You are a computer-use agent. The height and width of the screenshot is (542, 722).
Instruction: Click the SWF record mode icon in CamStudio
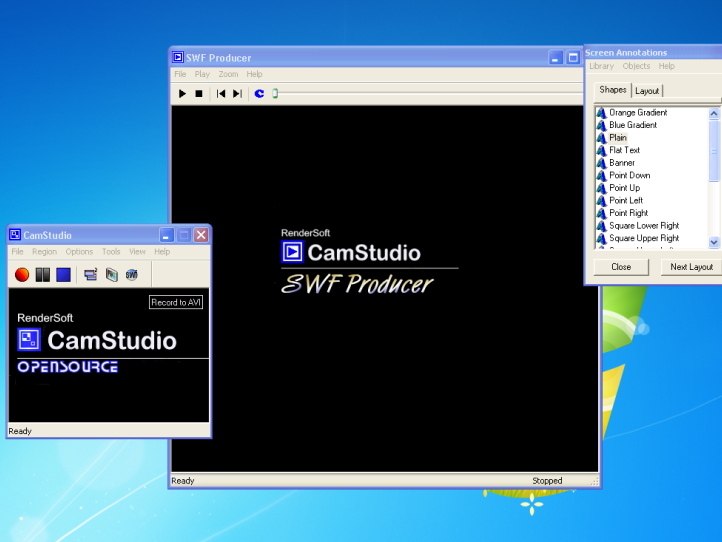click(x=132, y=274)
